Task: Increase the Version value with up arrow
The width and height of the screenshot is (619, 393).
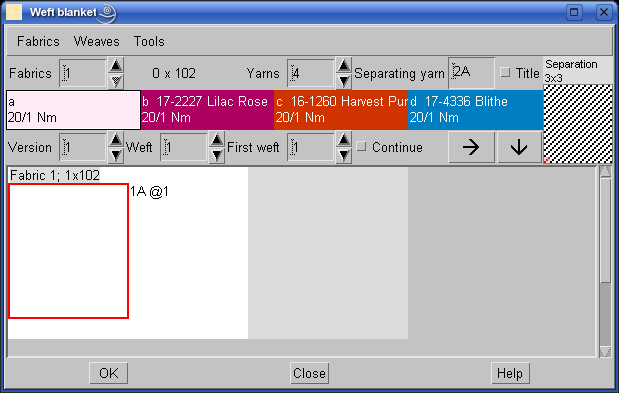Action: click(x=116, y=139)
